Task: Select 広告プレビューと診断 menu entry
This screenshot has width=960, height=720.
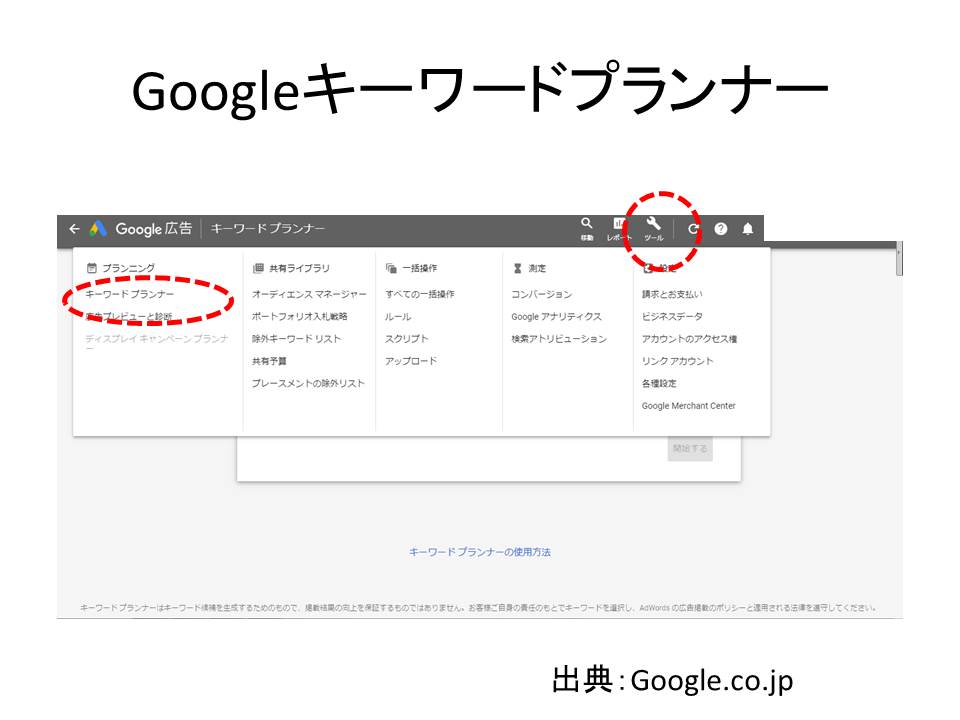Action: click(x=129, y=317)
